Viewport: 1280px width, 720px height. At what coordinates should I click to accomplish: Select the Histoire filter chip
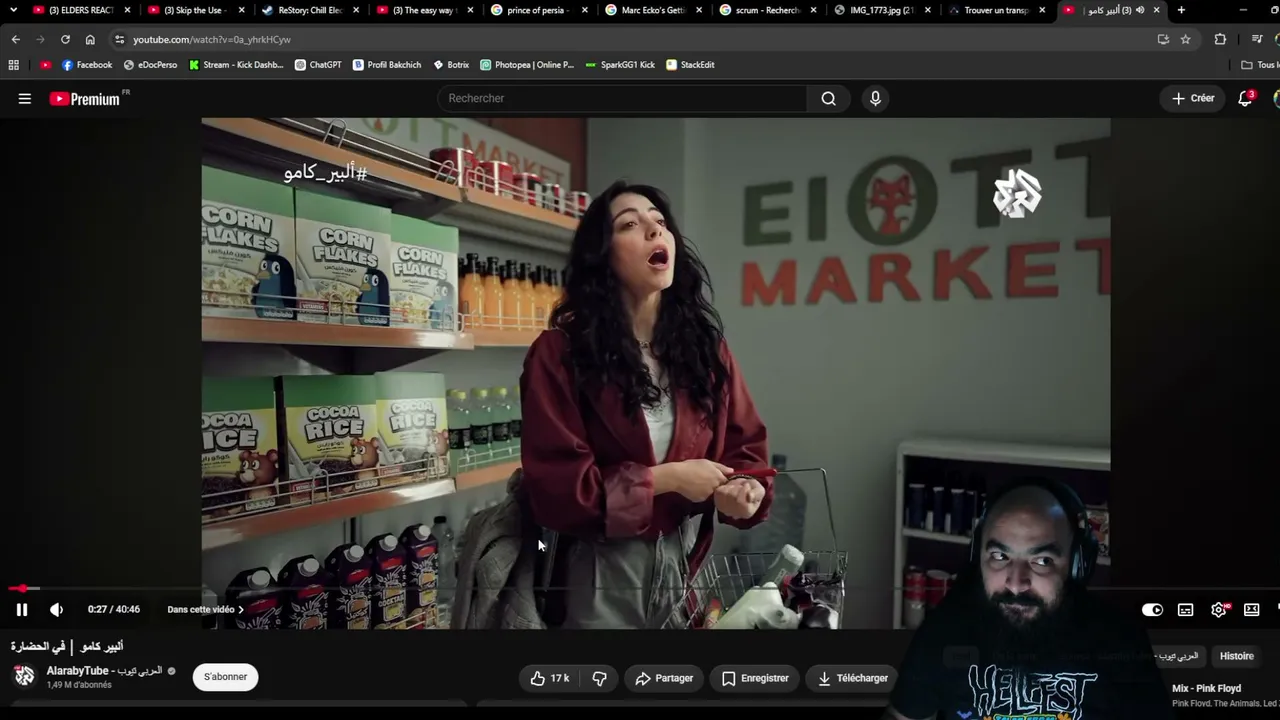click(1236, 656)
